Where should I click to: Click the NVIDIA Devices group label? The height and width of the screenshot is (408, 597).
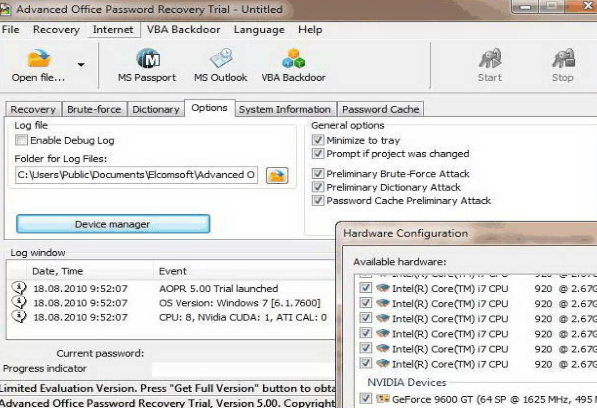pyautogui.click(x=407, y=382)
